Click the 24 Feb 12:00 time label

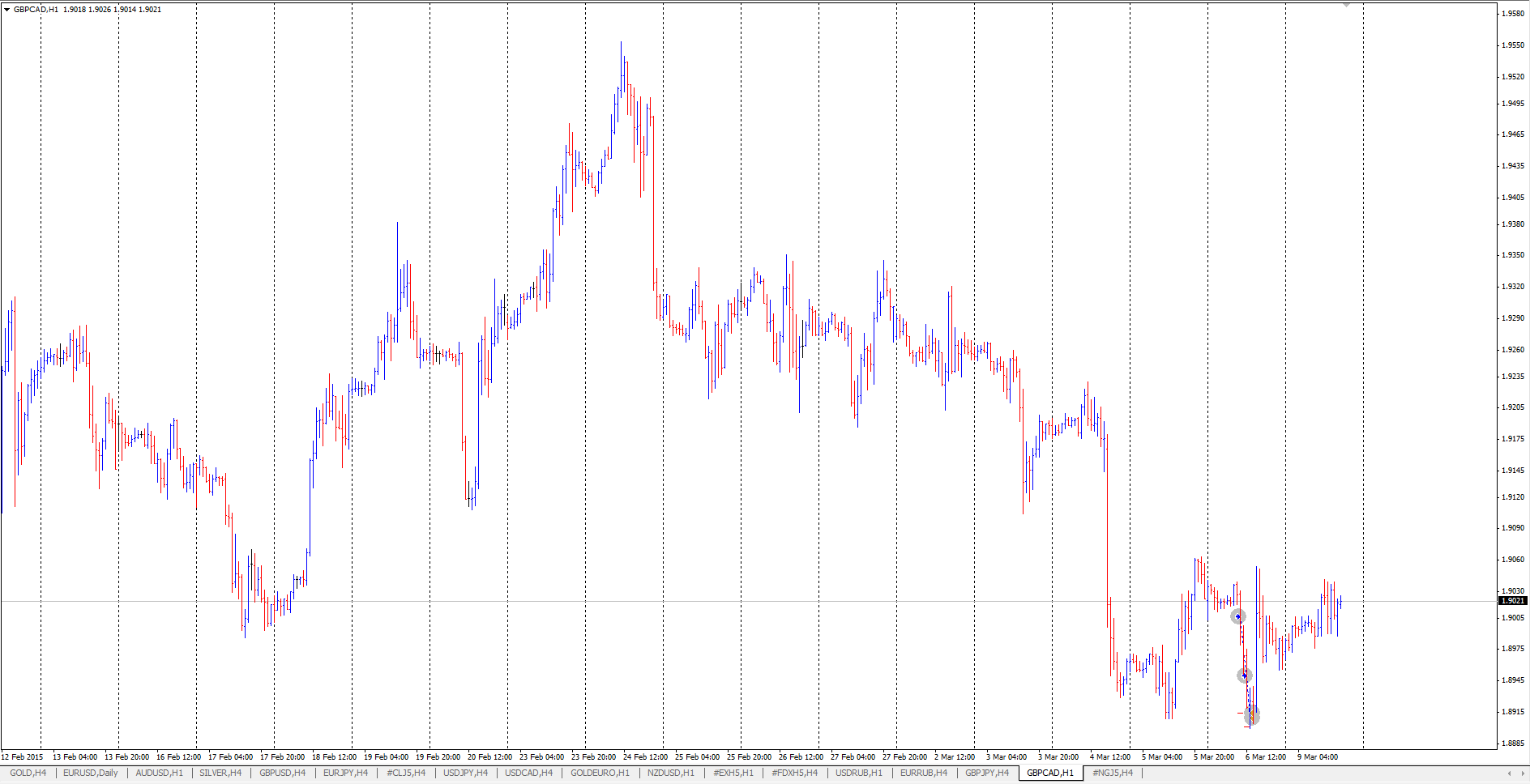[x=645, y=757]
